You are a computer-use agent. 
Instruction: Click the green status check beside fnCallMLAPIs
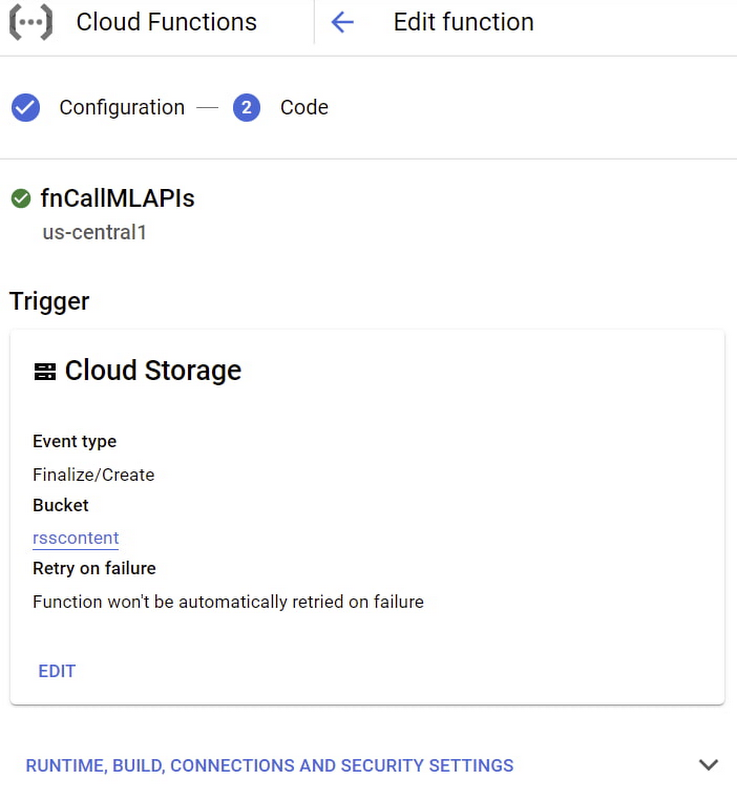click(x=20, y=199)
